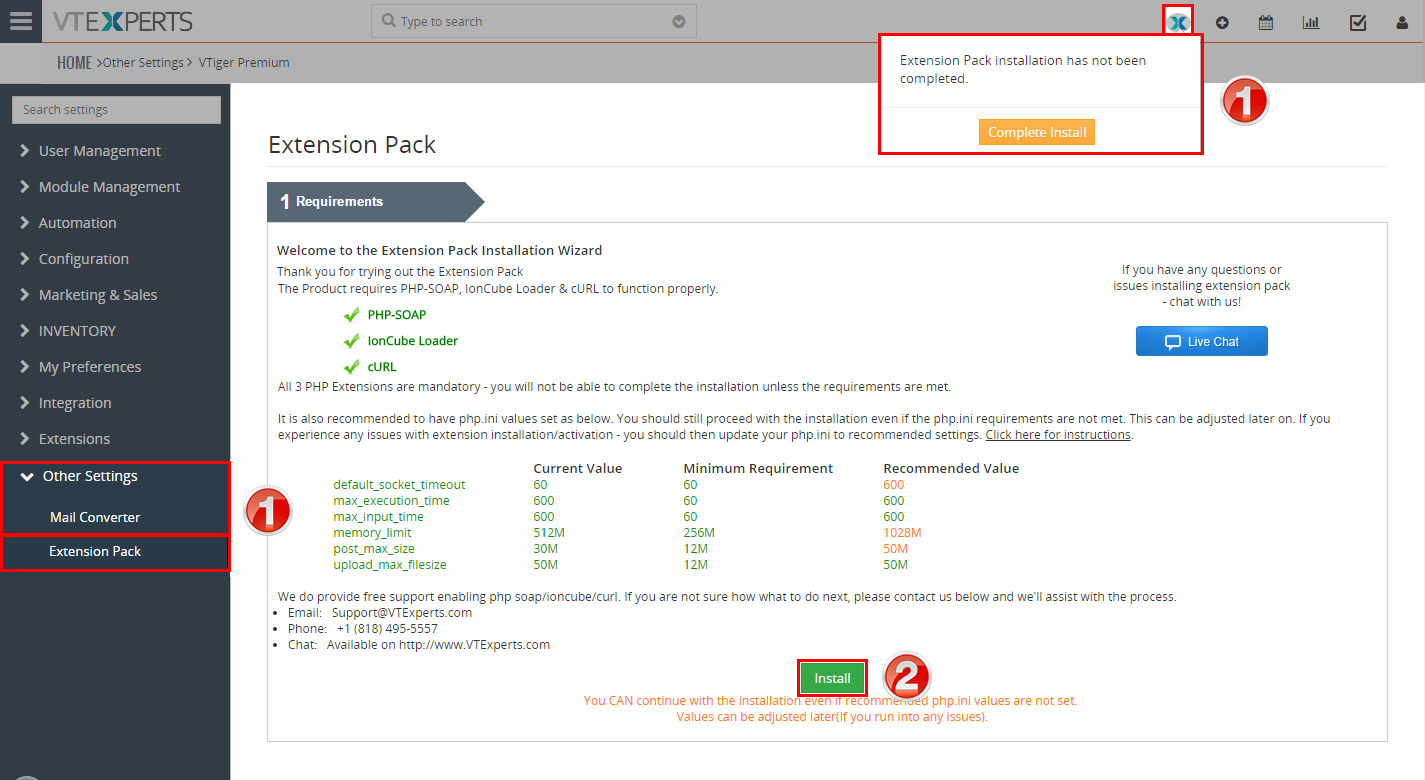The image size is (1425, 780).
Task: Click the Extension Pack page heading
Action: 352,145
